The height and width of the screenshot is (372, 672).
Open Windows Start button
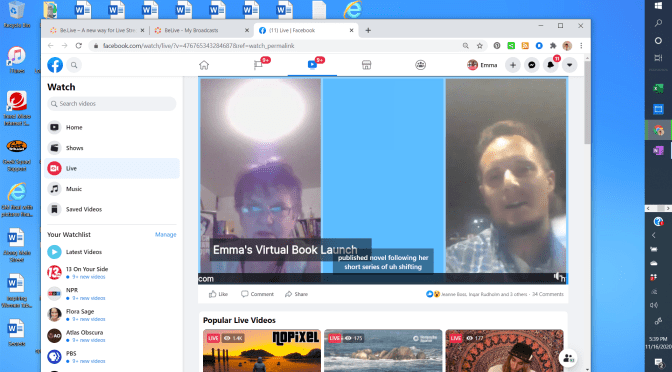click(658, 6)
